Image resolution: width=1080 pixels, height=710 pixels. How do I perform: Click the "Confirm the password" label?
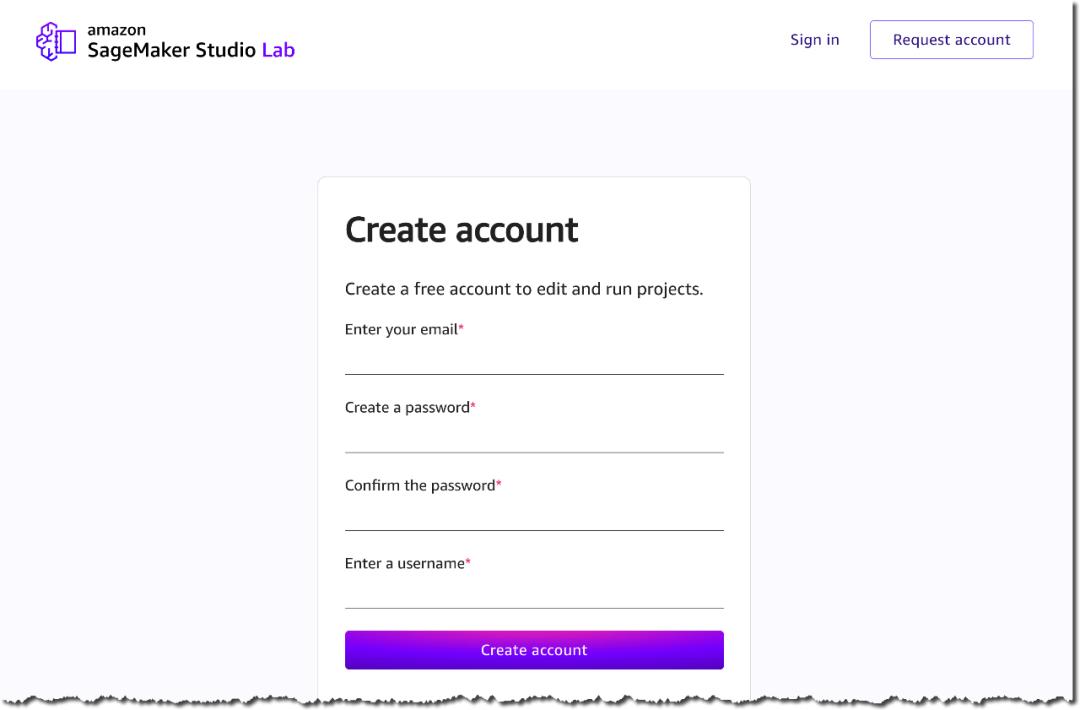[419, 486]
